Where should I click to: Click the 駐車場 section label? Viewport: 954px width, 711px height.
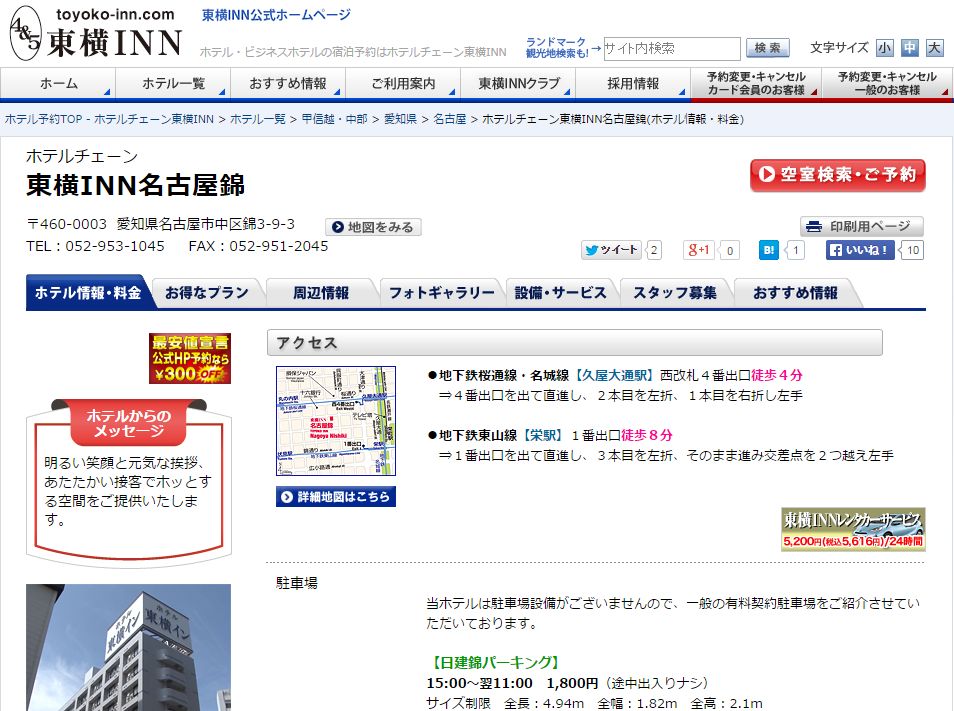(x=297, y=583)
